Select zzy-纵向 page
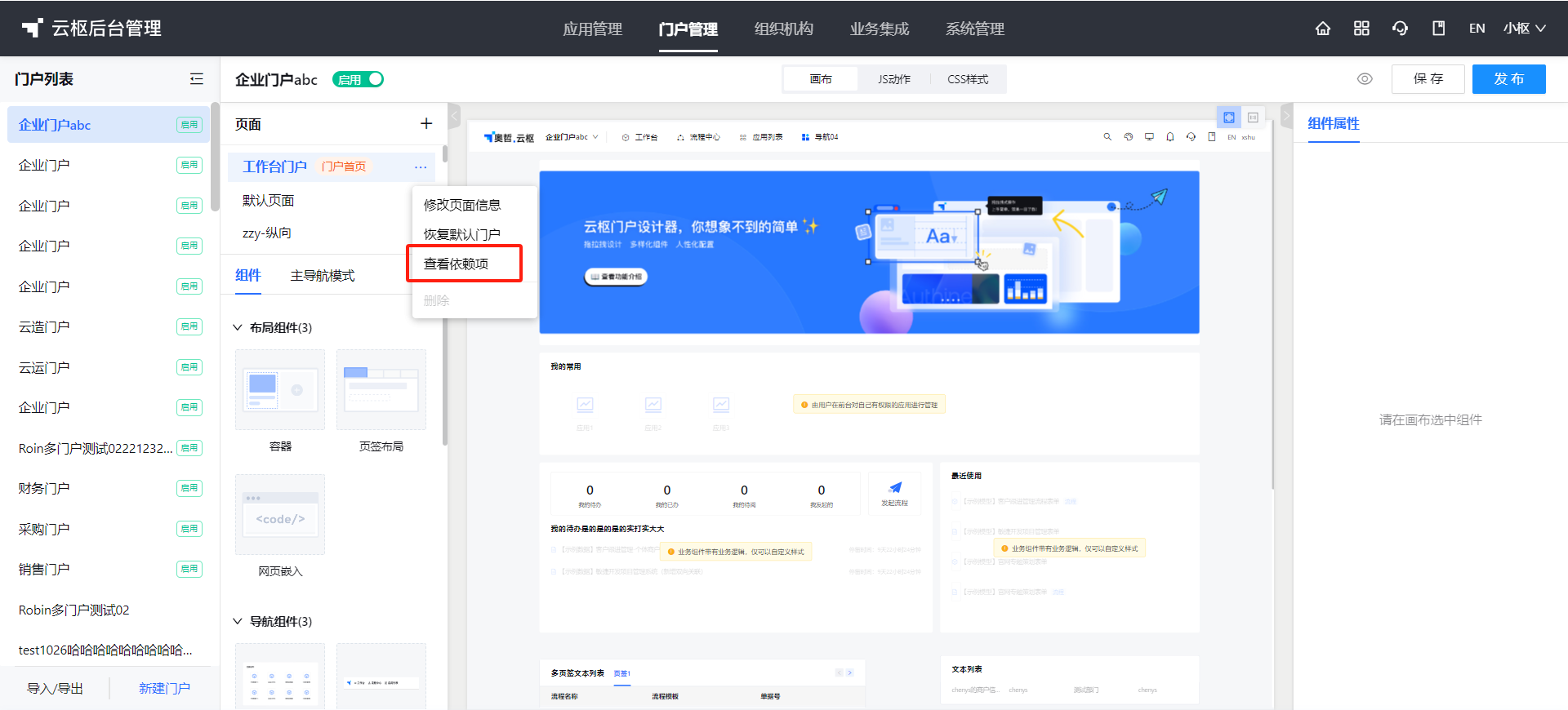The width and height of the screenshot is (1568, 710). pos(331,233)
